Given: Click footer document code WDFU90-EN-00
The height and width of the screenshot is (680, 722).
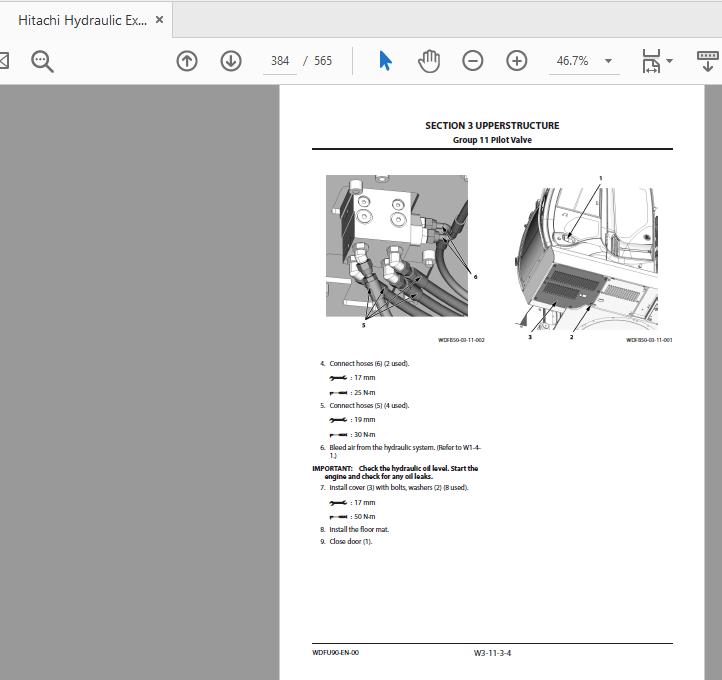Looking at the screenshot, I should 335,652.
